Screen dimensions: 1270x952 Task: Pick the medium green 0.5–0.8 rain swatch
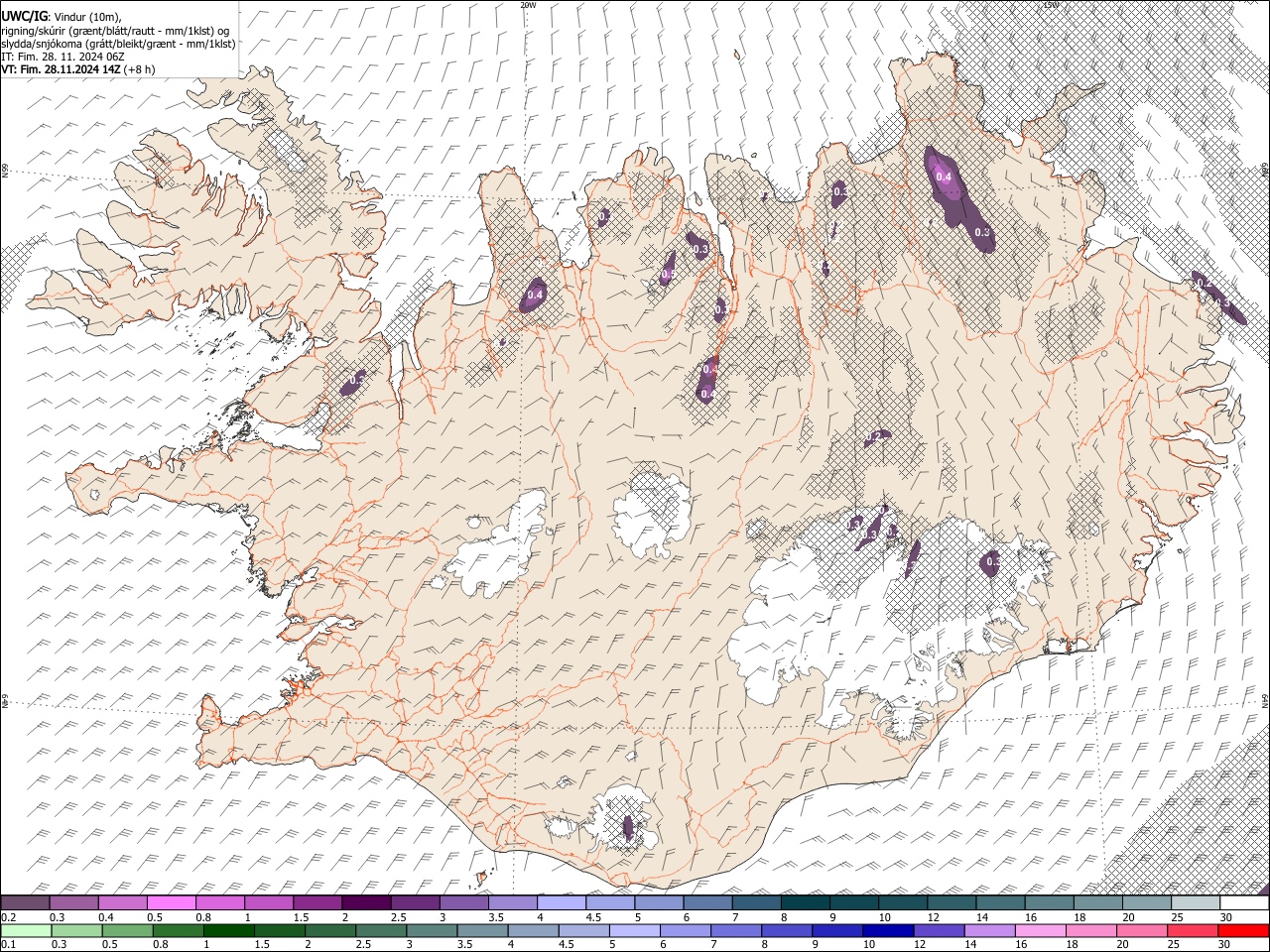(127, 931)
